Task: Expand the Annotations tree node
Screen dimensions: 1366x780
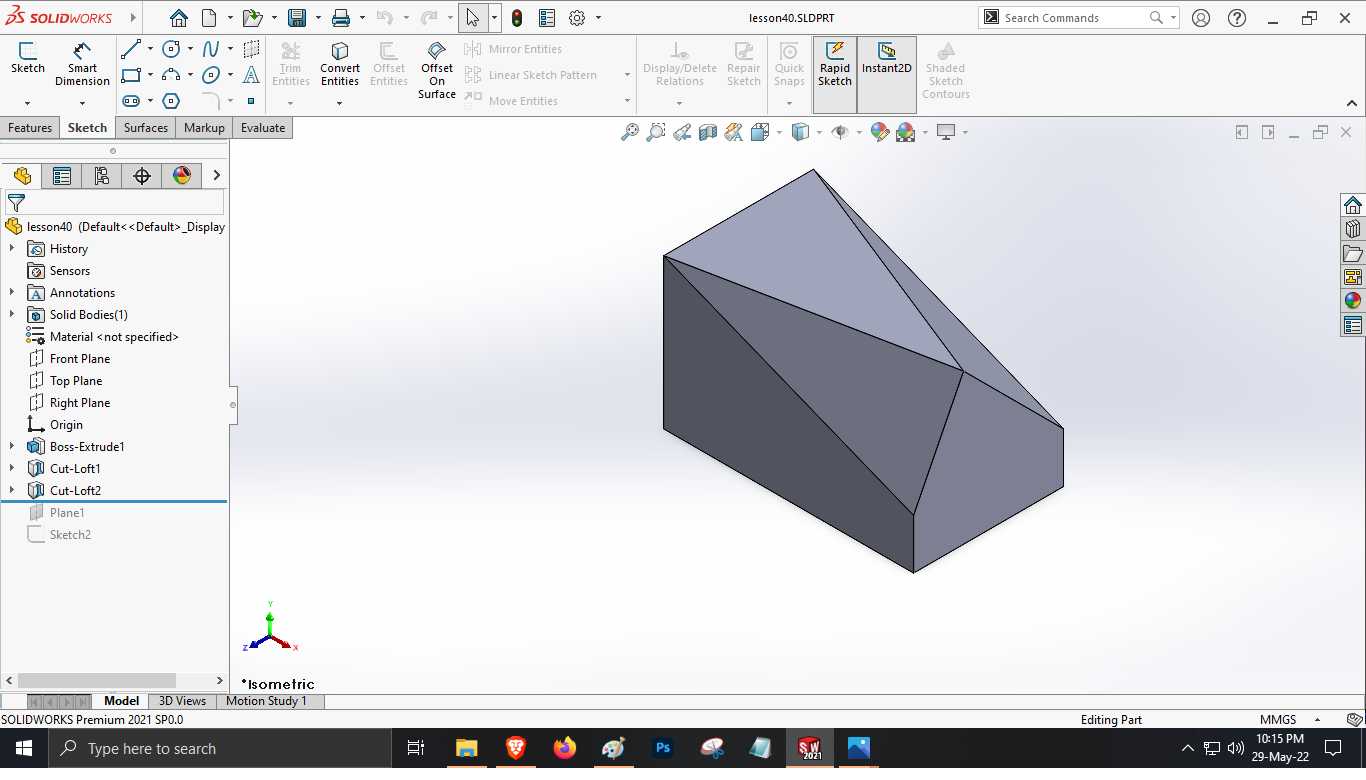Action: click(x=12, y=293)
